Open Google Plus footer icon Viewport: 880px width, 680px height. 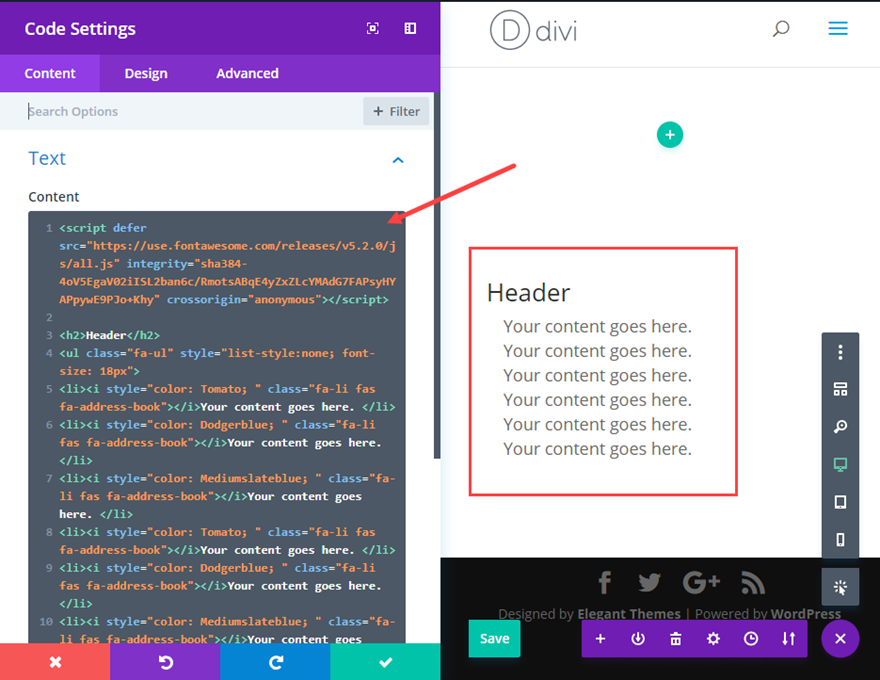tap(702, 582)
